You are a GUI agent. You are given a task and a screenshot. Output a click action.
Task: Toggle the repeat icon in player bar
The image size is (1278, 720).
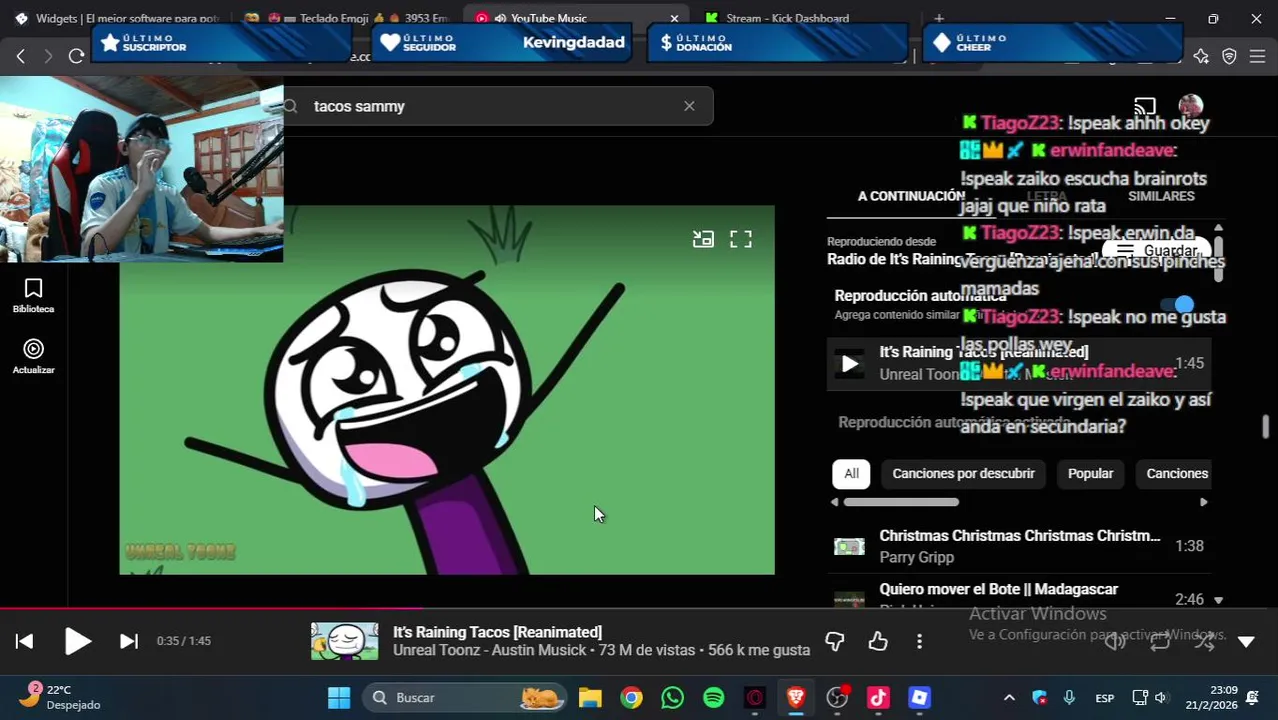tap(1160, 642)
